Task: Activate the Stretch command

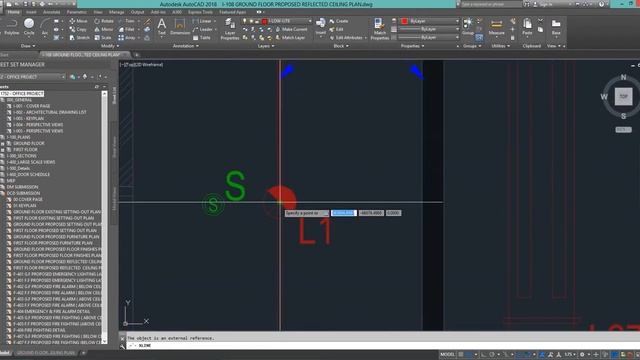Action: [x=79, y=38]
